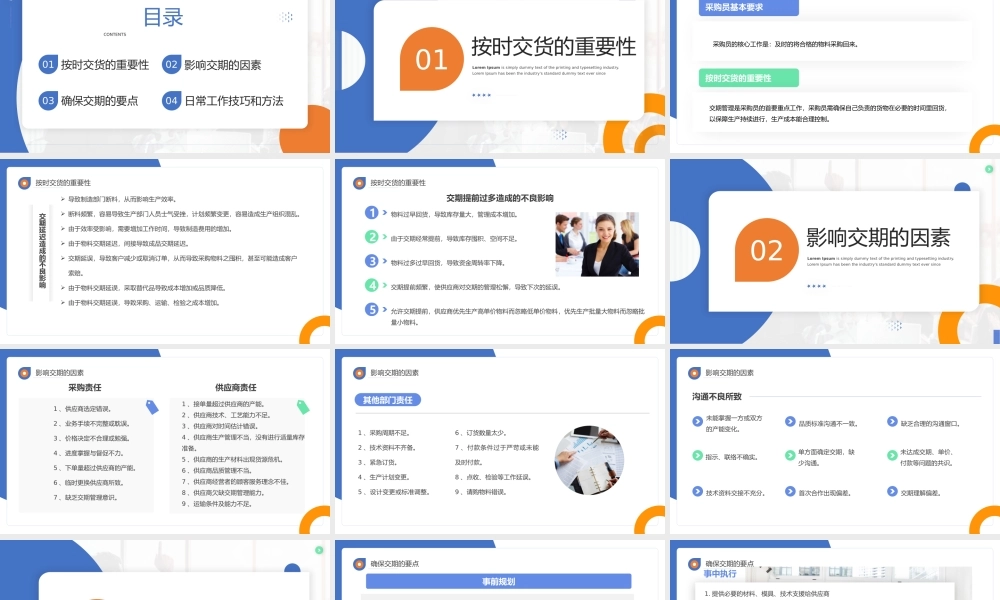Image resolution: width=1000 pixels, height=600 pixels.
Task: Click arrow bullet beside 交期理解偏差
Action: 892,492
